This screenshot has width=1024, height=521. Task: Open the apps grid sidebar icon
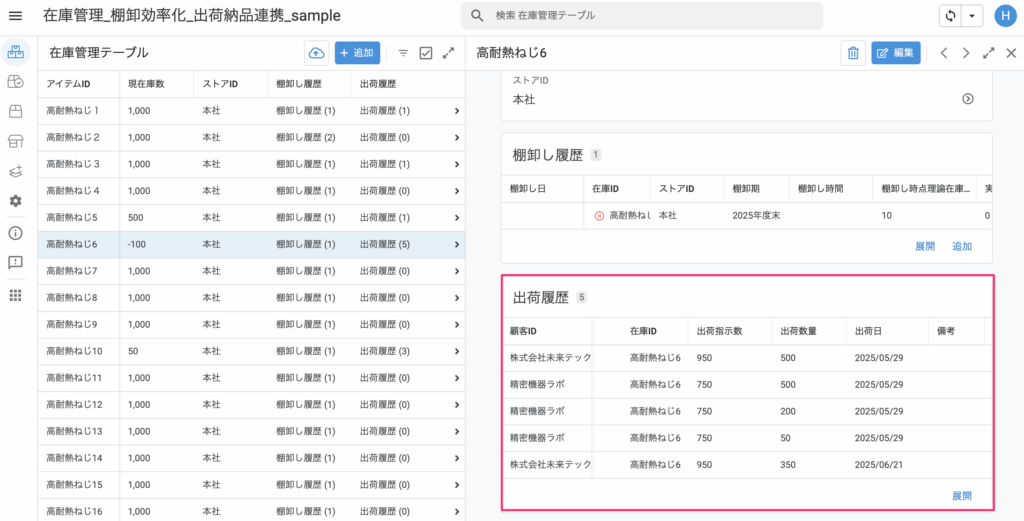[x=16, y=295]
